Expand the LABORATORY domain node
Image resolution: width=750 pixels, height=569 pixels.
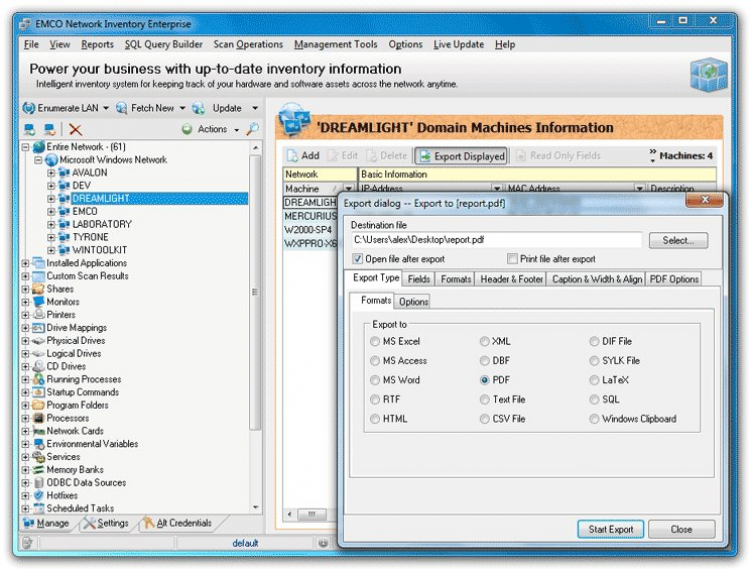coord(51,224)
